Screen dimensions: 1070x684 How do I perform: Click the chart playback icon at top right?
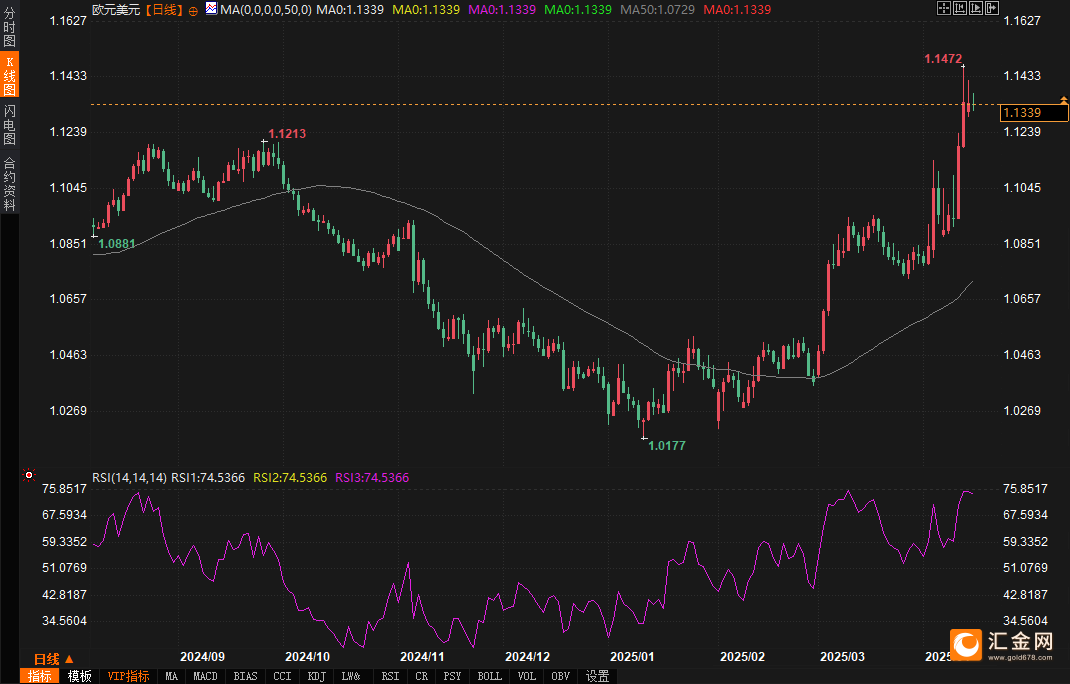[x=976, y=8]
